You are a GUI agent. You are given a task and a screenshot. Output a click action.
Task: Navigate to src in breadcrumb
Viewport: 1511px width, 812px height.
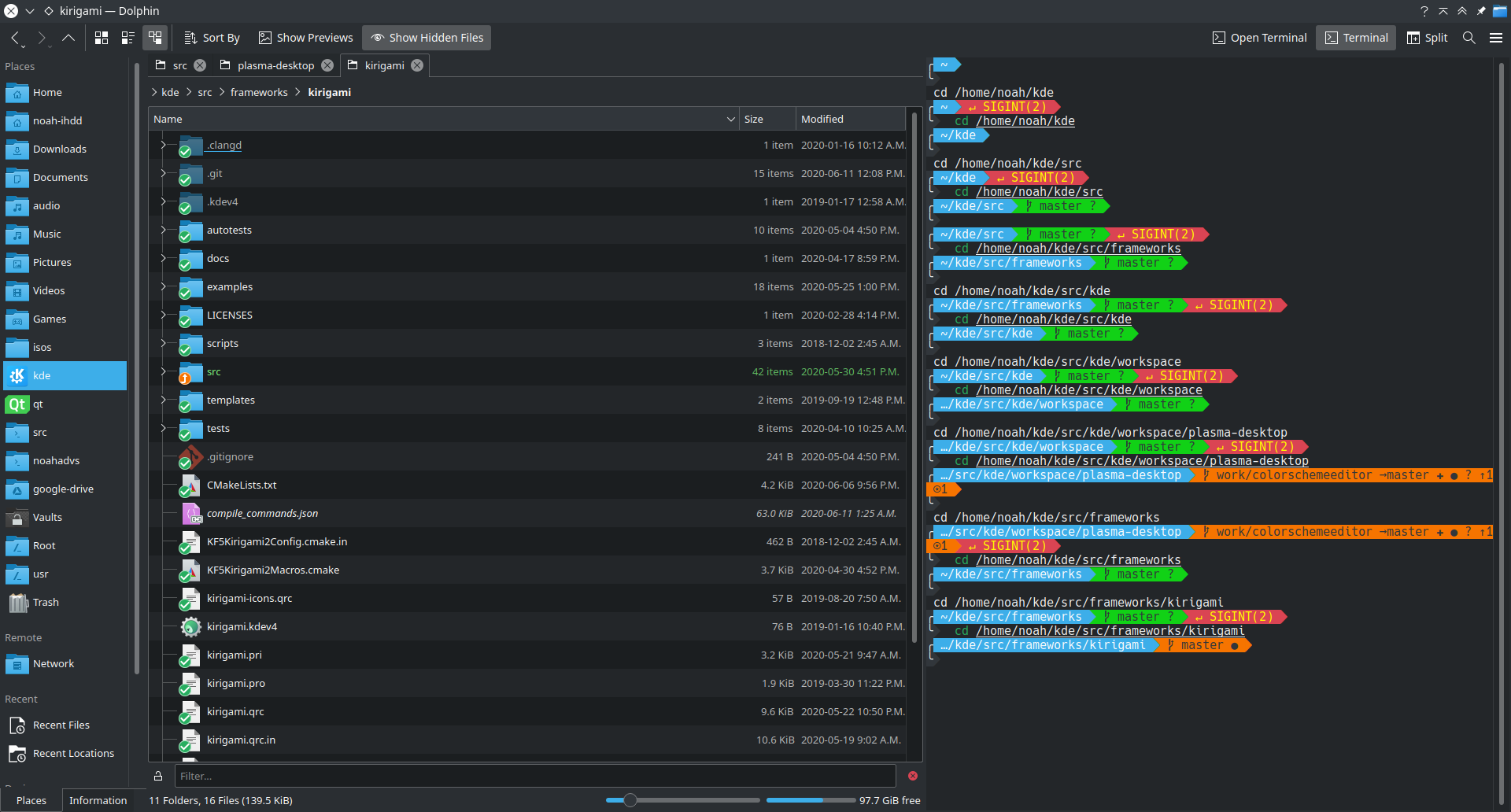click(x=205, y=92)
